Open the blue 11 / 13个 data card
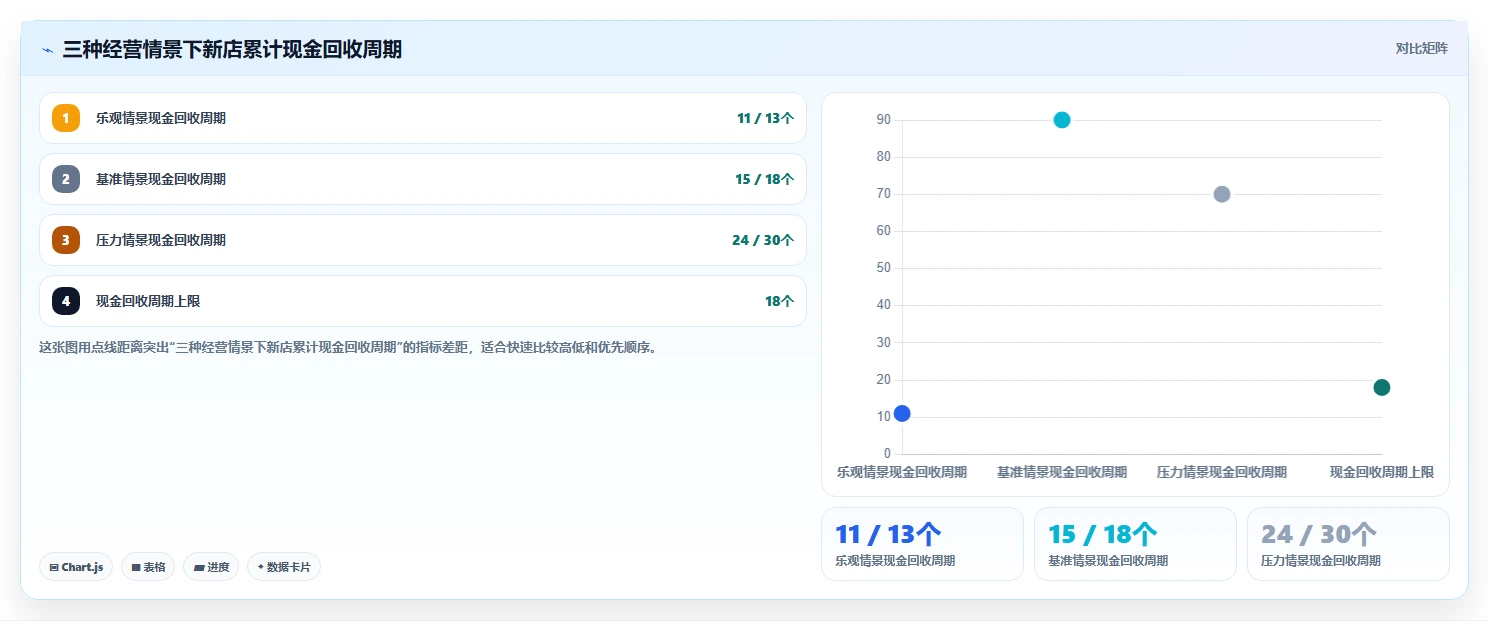The image size is (1489, 621). pos(922,544)
